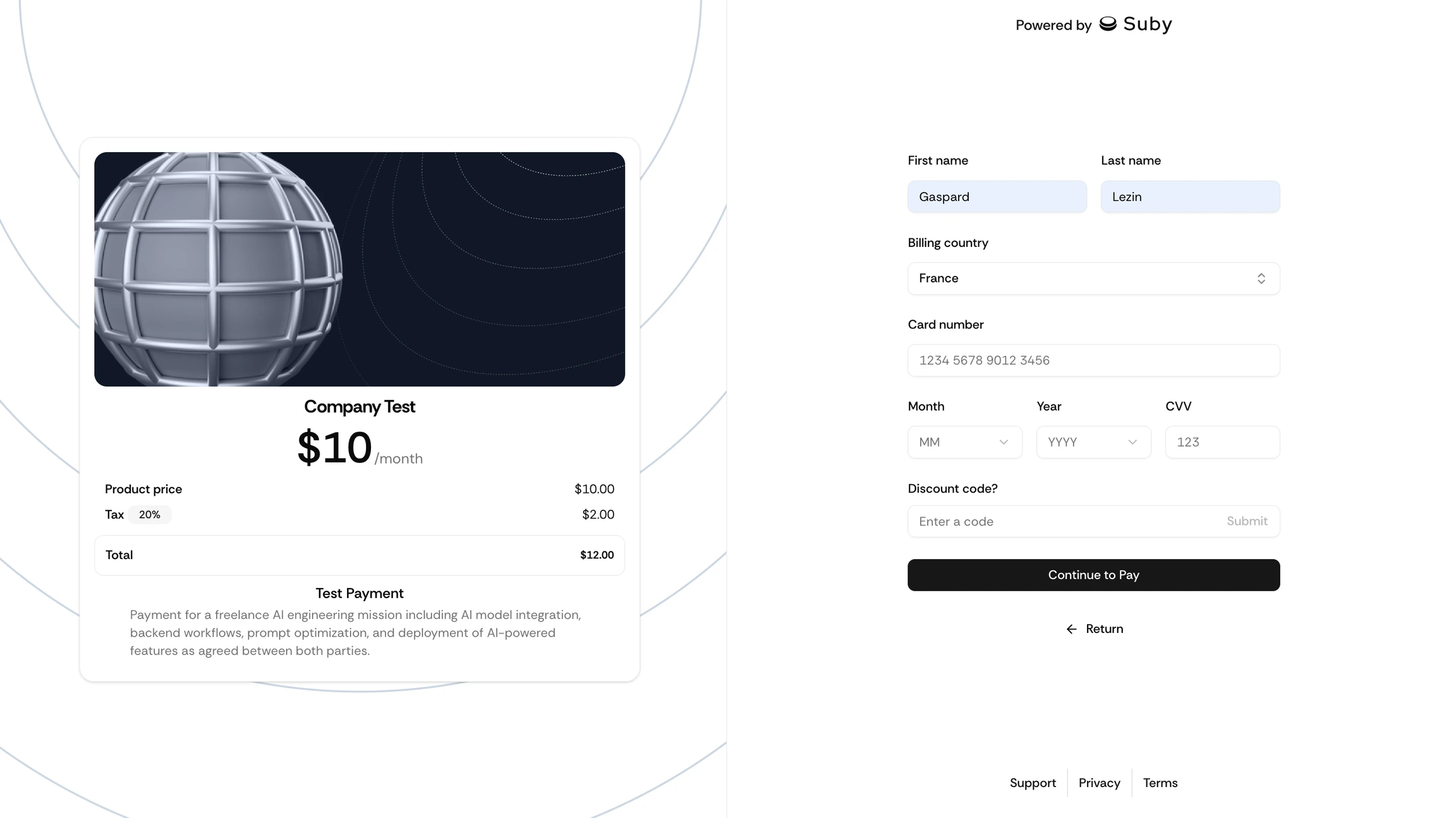Expand the MM month dropdown
1456x818 pixels.
(954, 442)
